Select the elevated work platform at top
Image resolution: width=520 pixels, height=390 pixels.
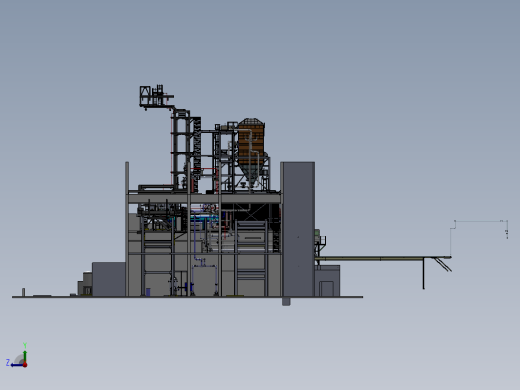[156, 97]
